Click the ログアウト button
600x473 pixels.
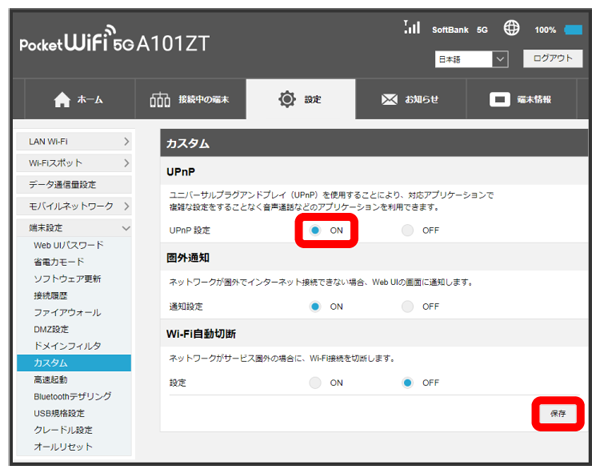pos(552,59)
